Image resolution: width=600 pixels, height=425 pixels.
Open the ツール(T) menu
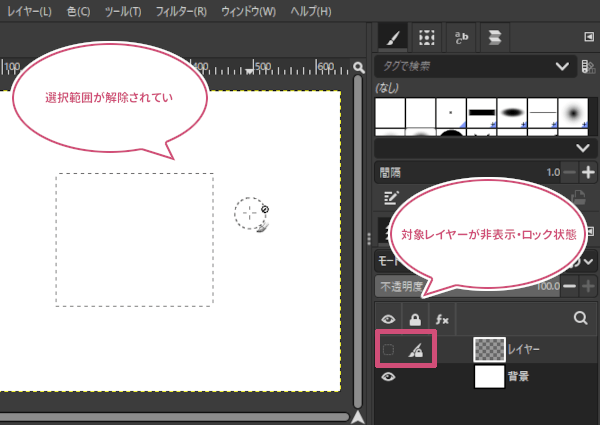coord(123,11)
